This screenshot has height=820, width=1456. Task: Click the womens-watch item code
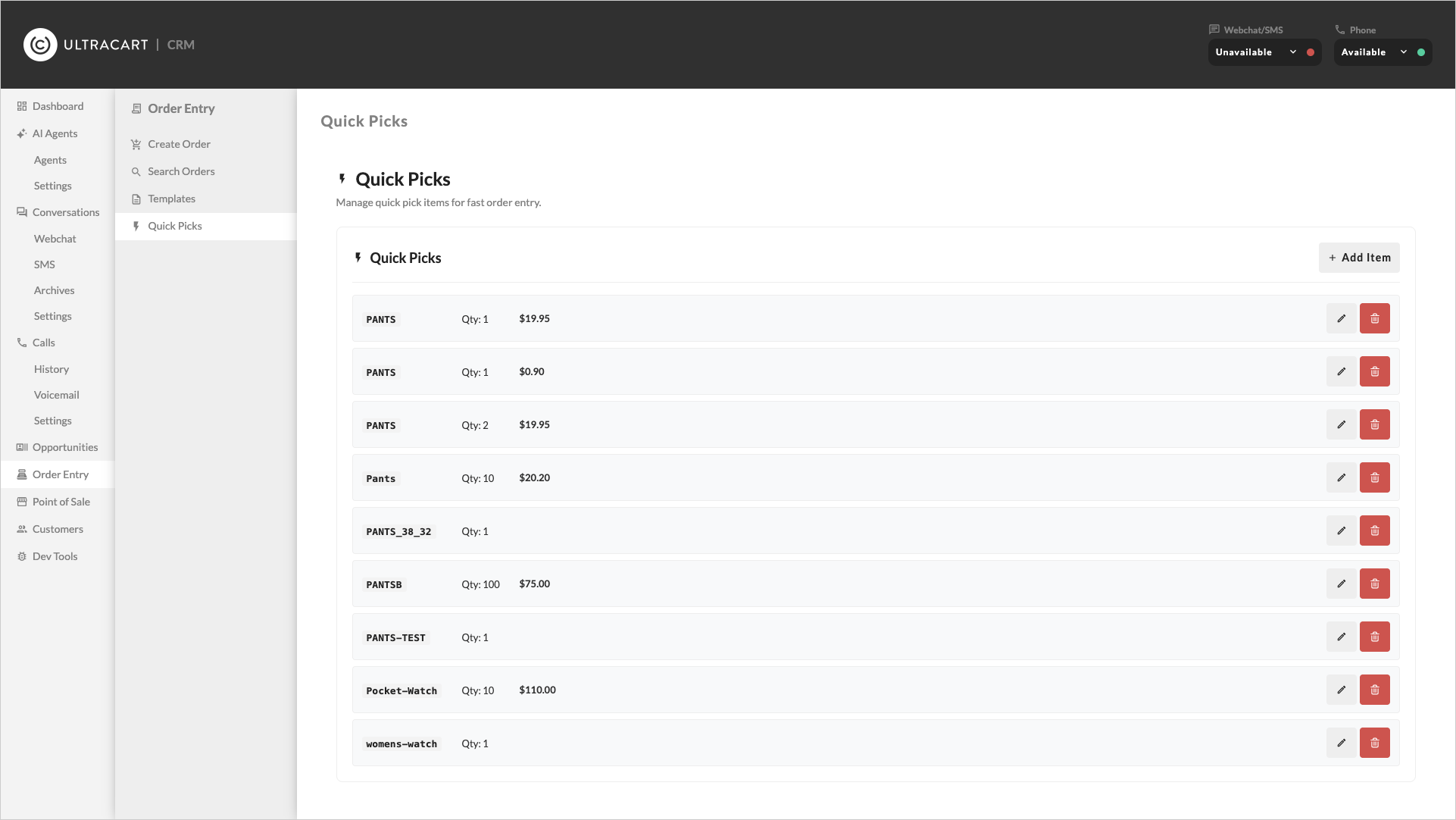(401, 743)
